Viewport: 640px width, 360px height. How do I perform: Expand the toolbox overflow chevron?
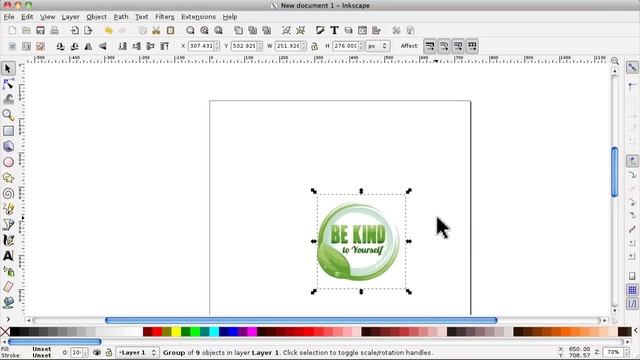(8, 319)
